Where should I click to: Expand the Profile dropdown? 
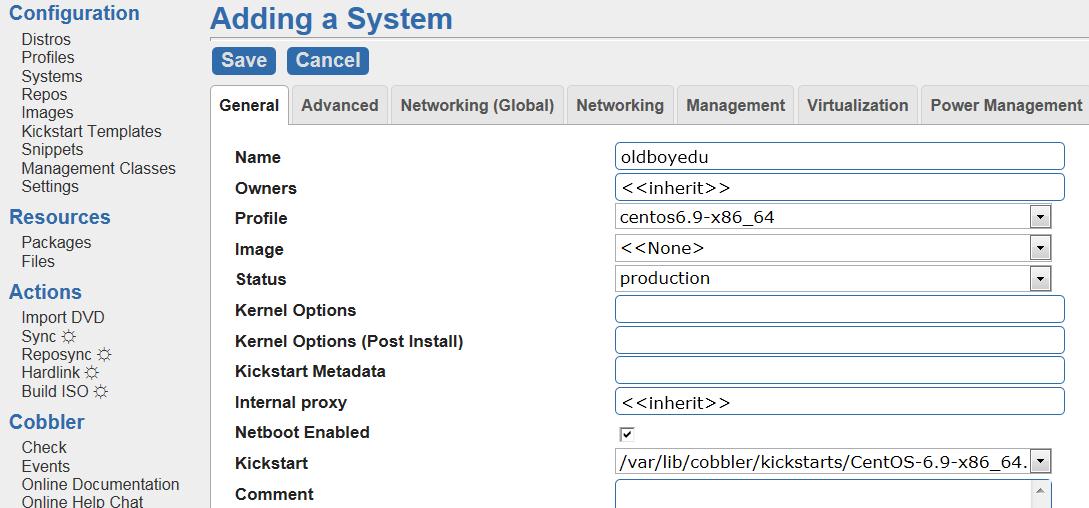(1040, 217)
